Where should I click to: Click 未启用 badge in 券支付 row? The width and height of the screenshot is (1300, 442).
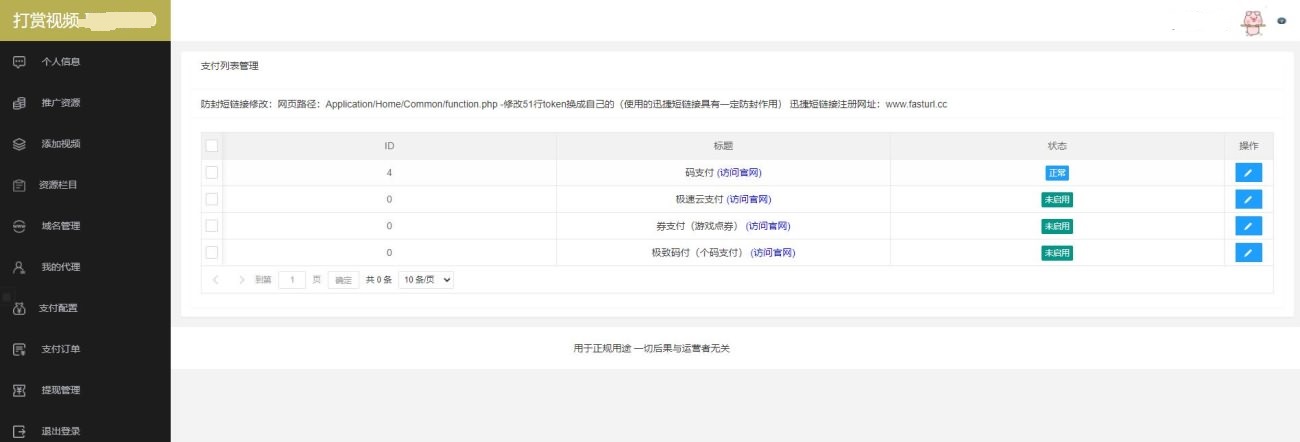pyautogui.click(x=1057, y=226)
